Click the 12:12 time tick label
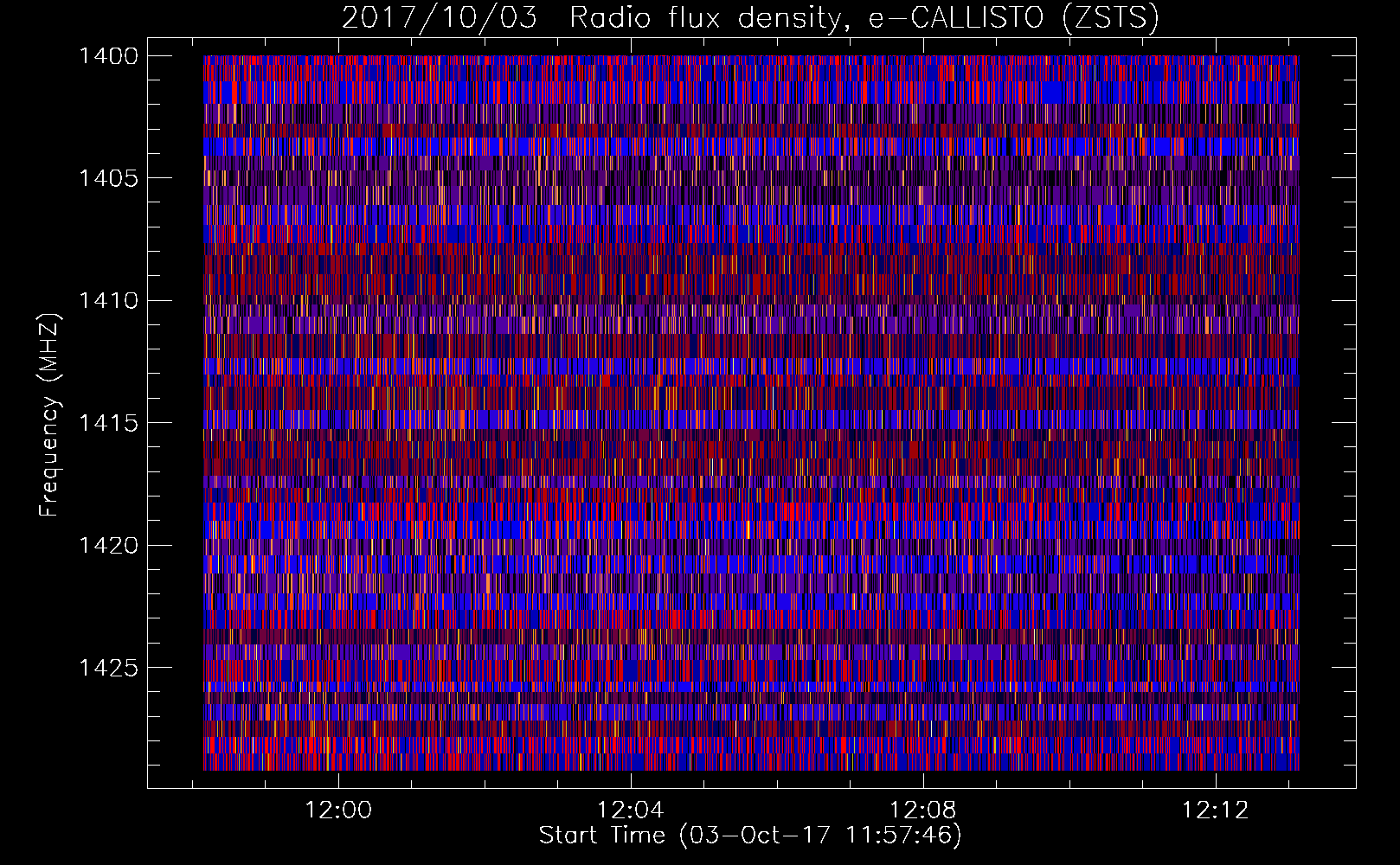The height and width of the screenshot is (865, 1400). pos(1217,811)
